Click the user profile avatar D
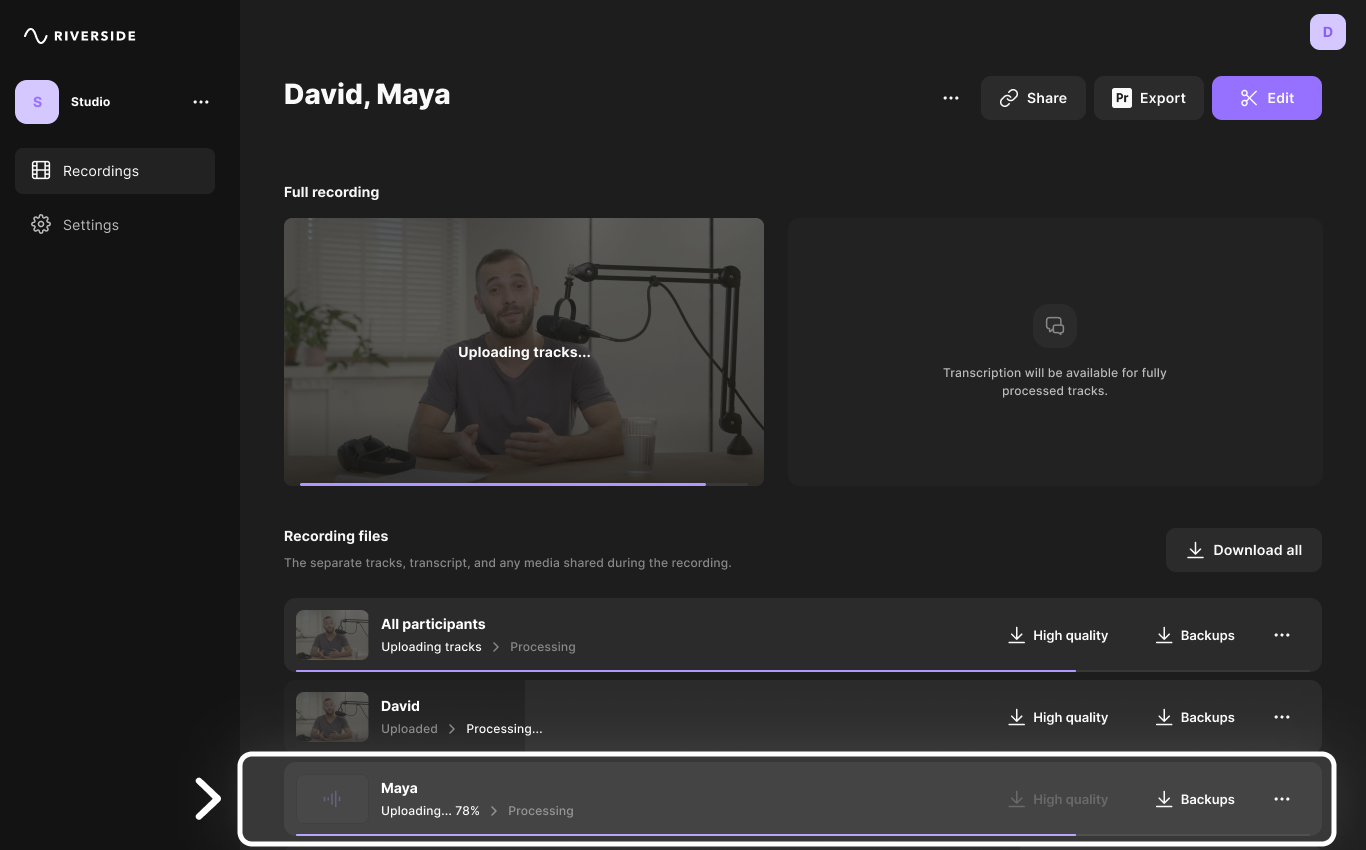Image resolution: width=1366 pixels, height=850 pixels. click(1327, 32)
